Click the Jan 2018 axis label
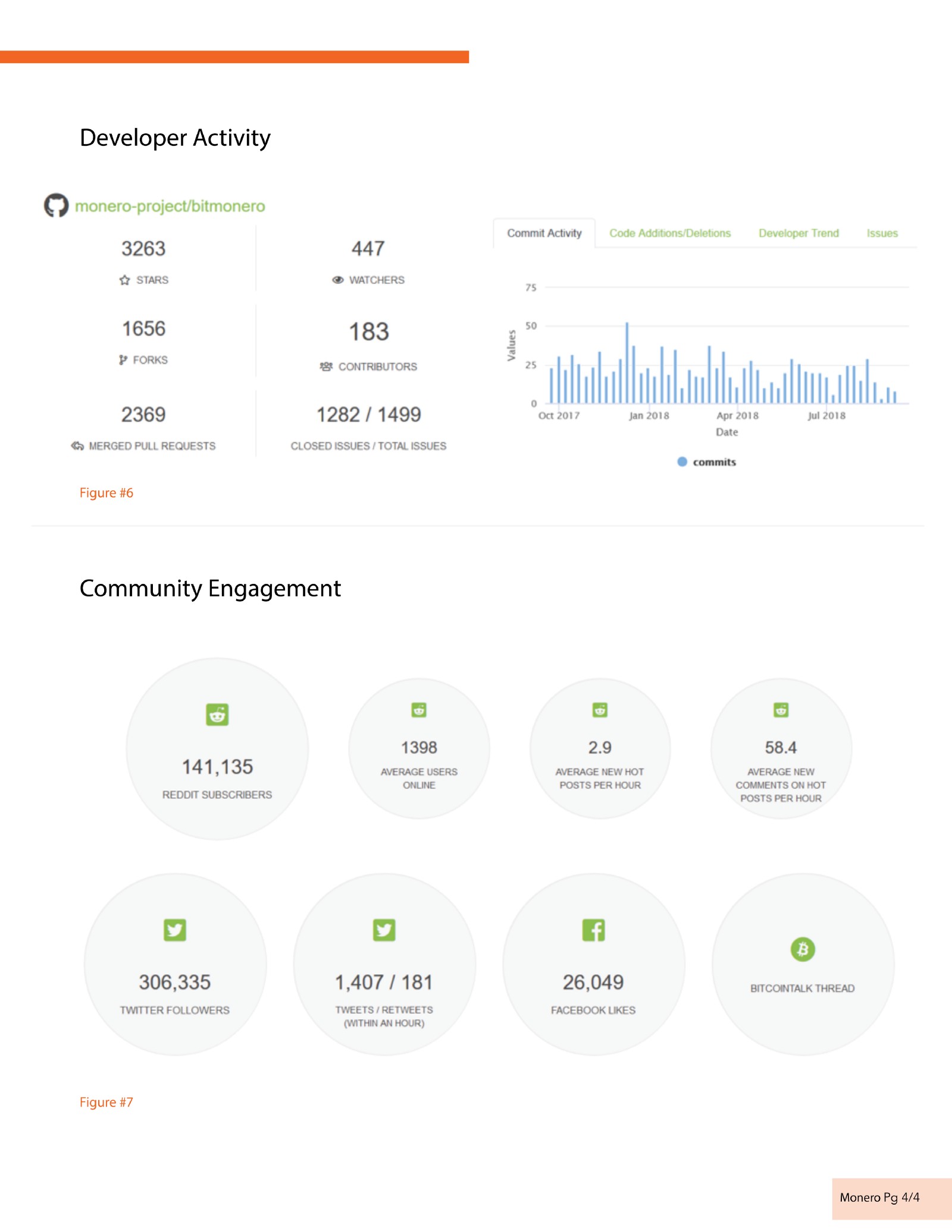This screenshot has width=952, height=1232. click(649, 415)
